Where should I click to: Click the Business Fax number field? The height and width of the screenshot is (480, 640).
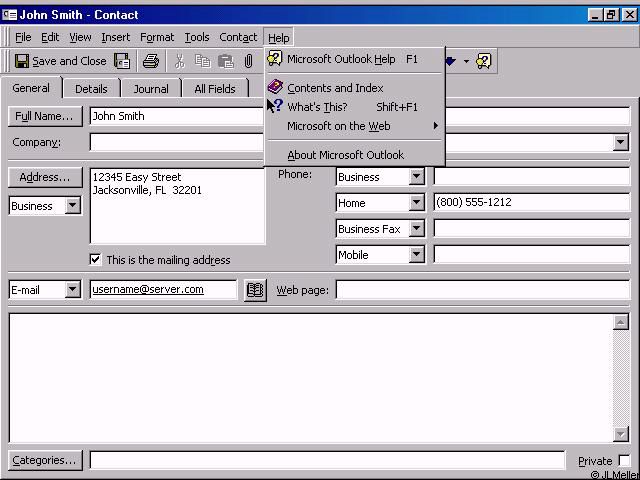[x=531, y=229]
